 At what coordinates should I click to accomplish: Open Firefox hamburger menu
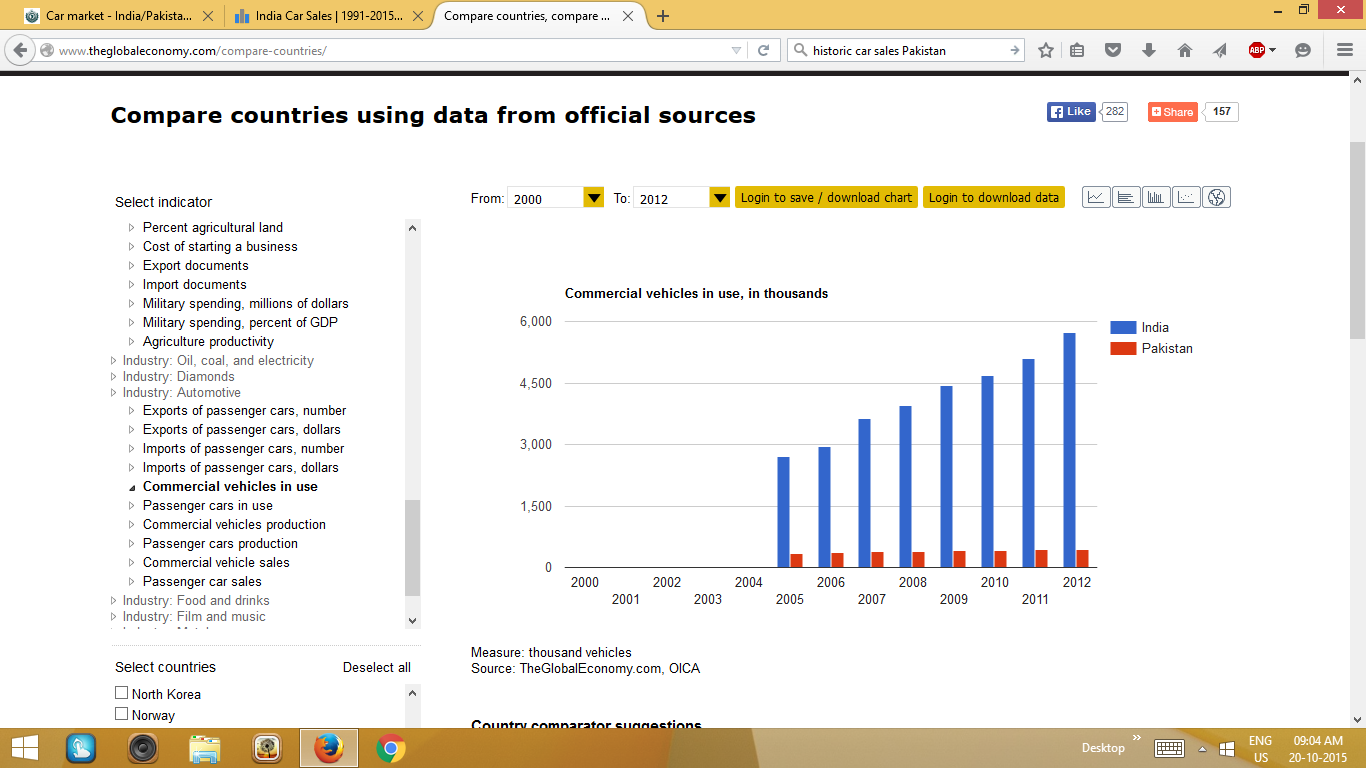[x=1345, y=50]
